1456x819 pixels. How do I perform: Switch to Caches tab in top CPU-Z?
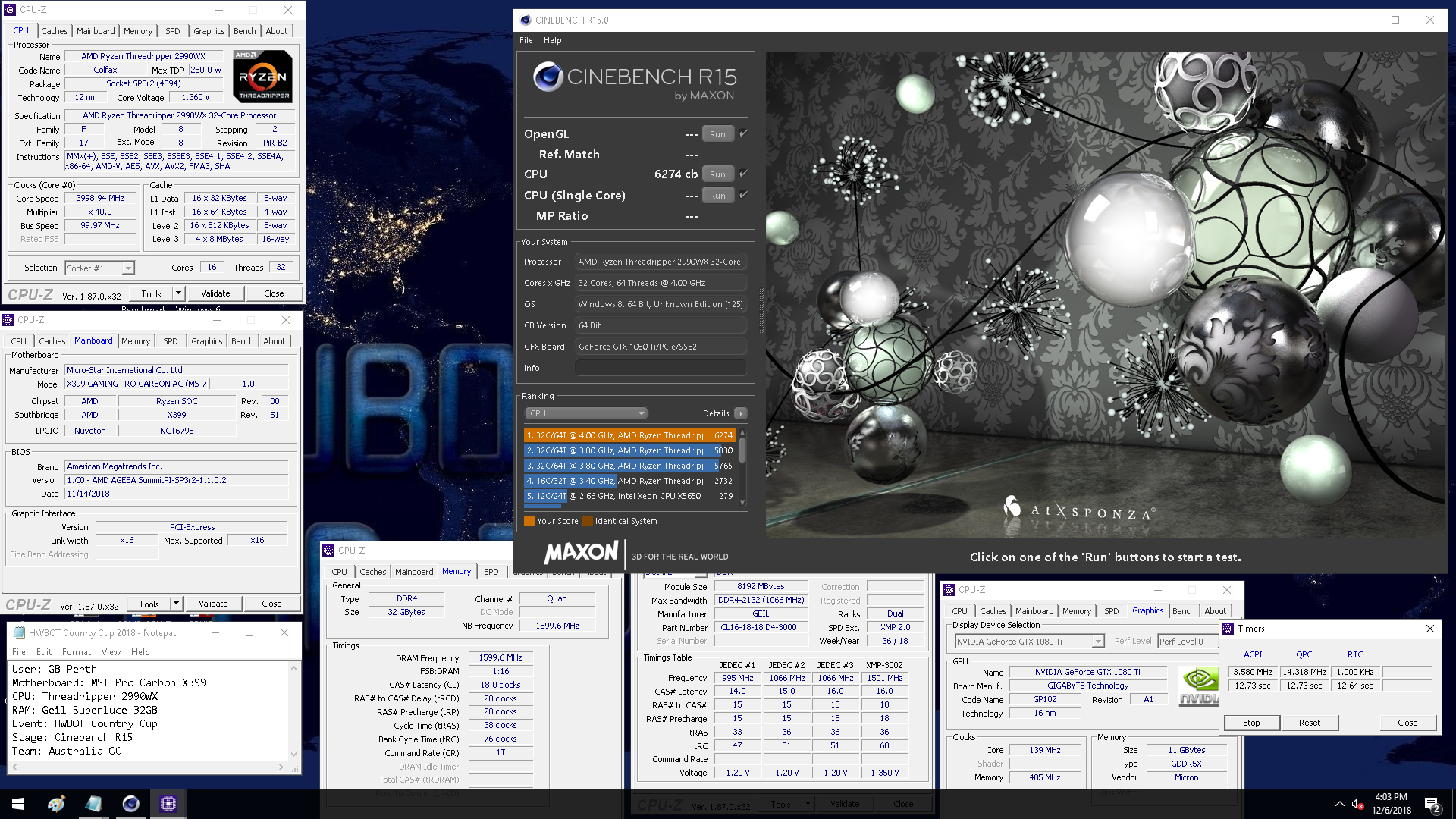tap(54, 31)
